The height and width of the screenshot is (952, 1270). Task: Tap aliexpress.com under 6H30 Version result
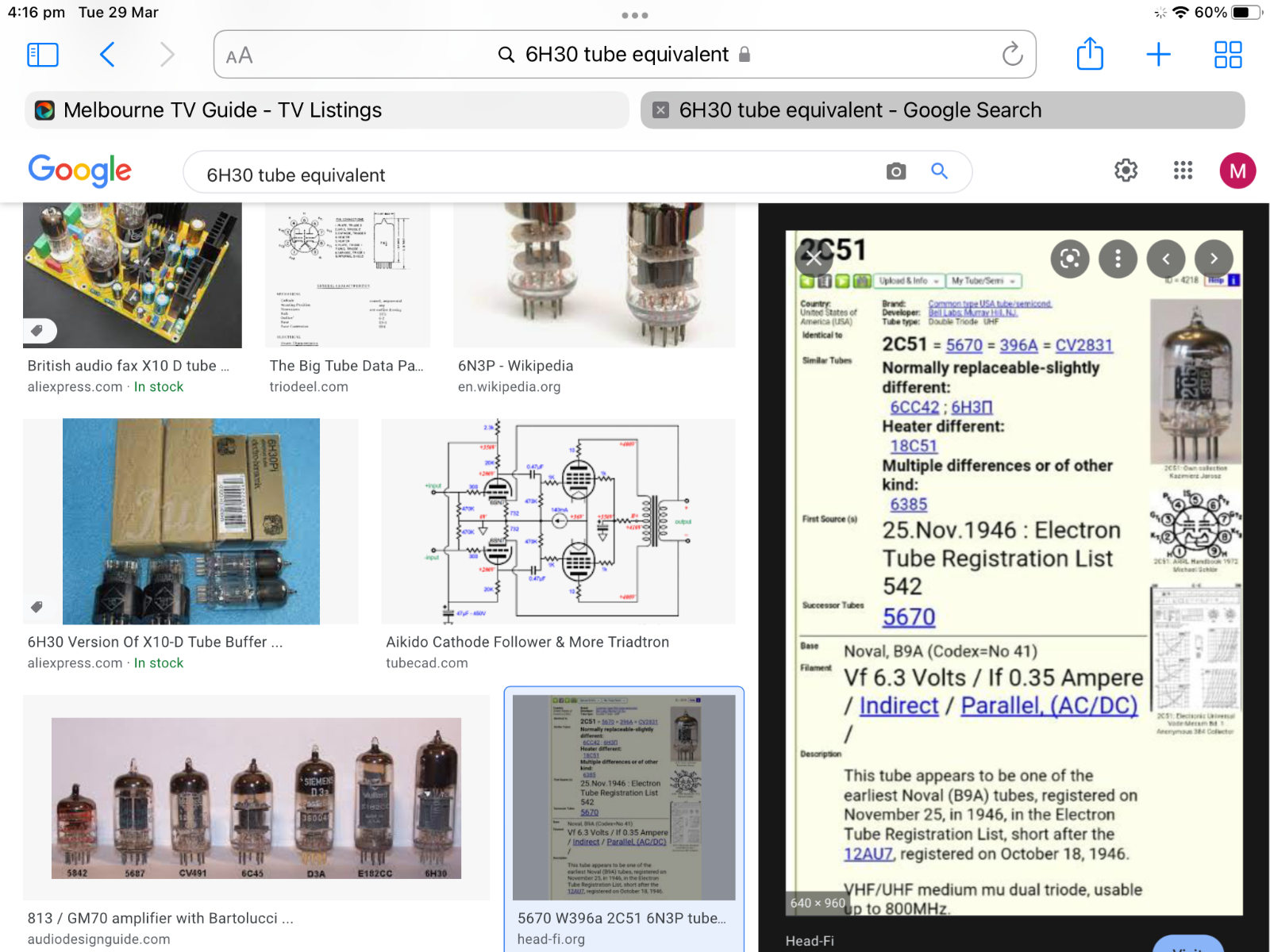75,663
